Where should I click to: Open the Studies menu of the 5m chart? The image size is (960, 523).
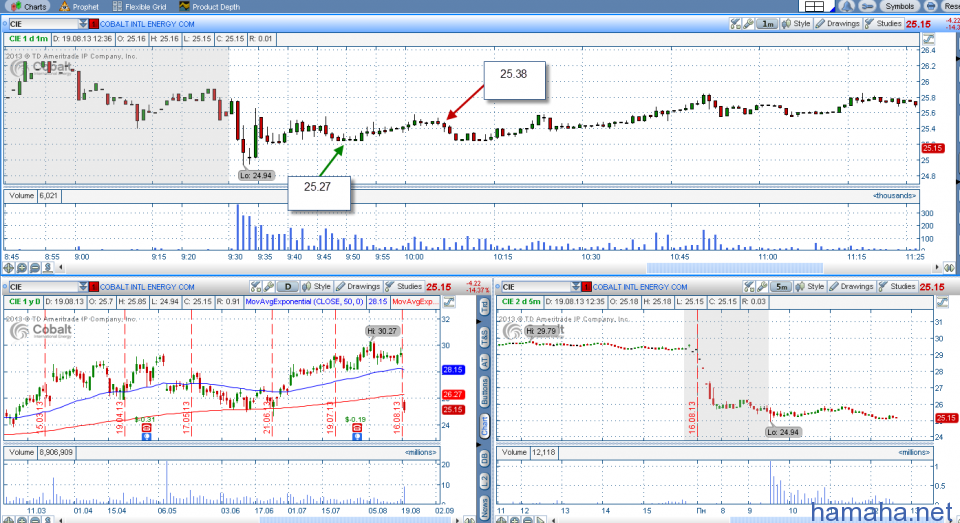click(896, 287)
